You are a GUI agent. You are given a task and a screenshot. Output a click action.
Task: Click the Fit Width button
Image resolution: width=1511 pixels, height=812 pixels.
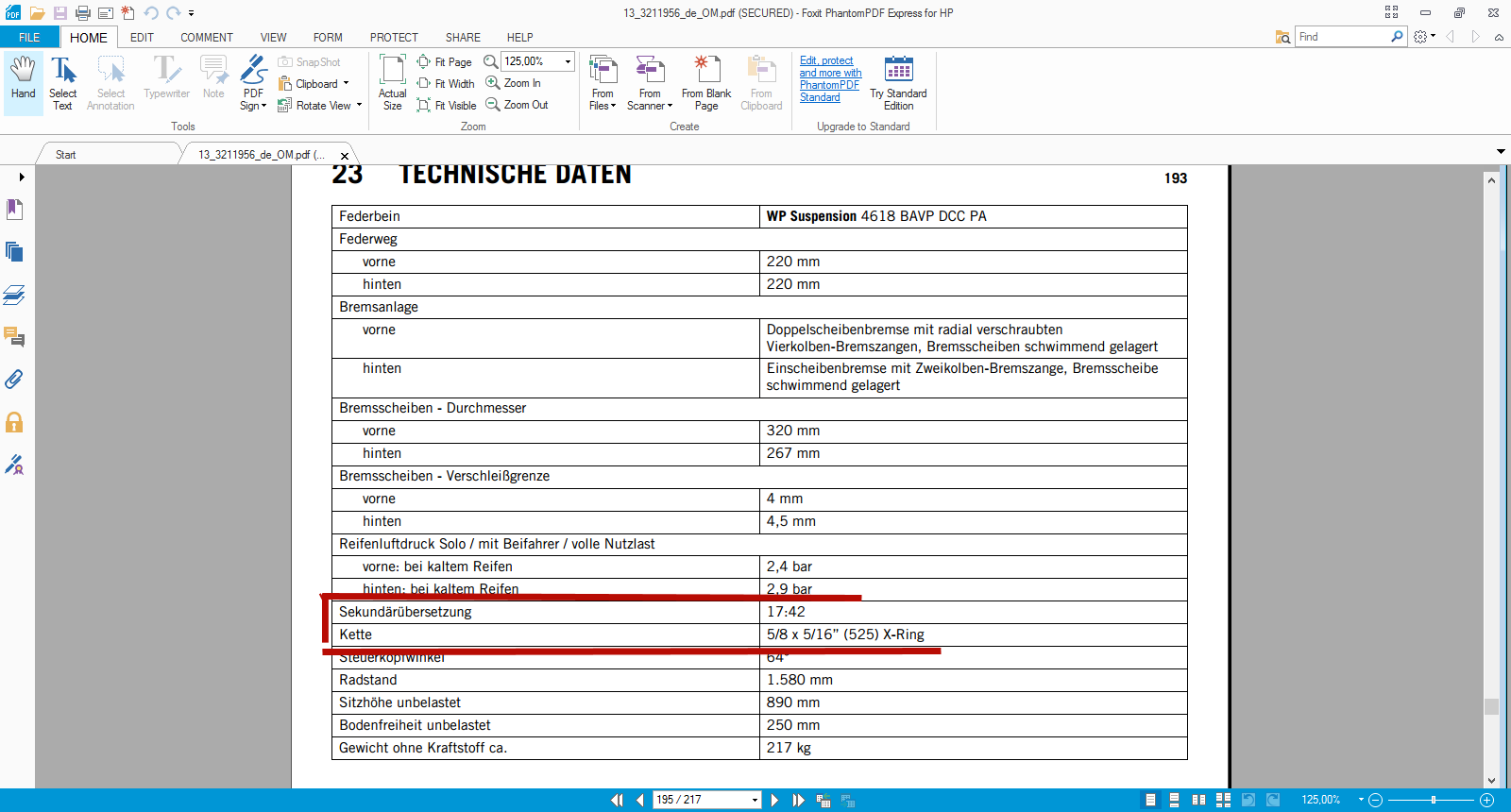[x=446, y=83]
